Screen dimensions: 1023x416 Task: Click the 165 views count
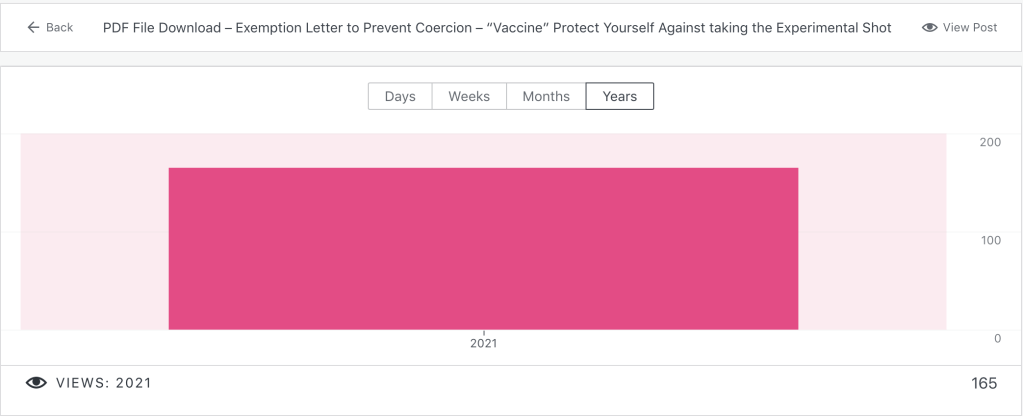coord(984,383)
